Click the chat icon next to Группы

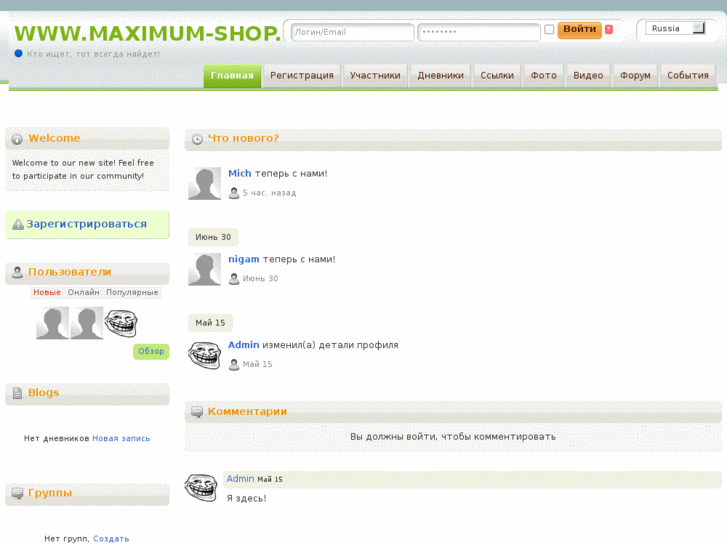click(x=17, y=493)
